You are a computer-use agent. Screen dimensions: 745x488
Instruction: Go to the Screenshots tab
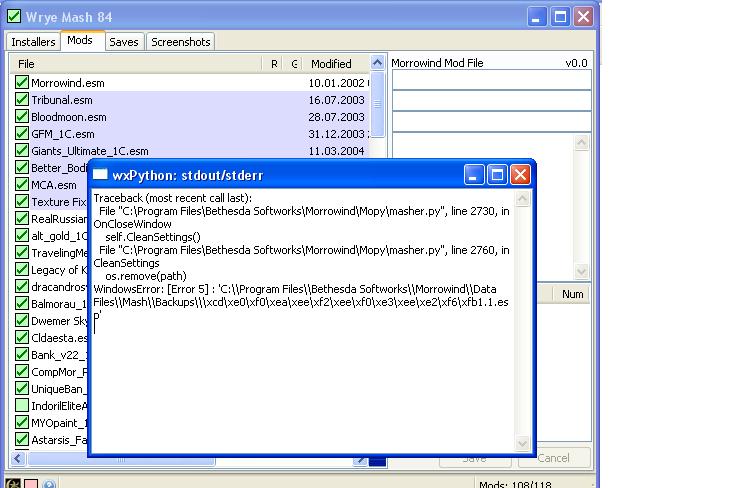pyautogui.click(x=180, y=42)
